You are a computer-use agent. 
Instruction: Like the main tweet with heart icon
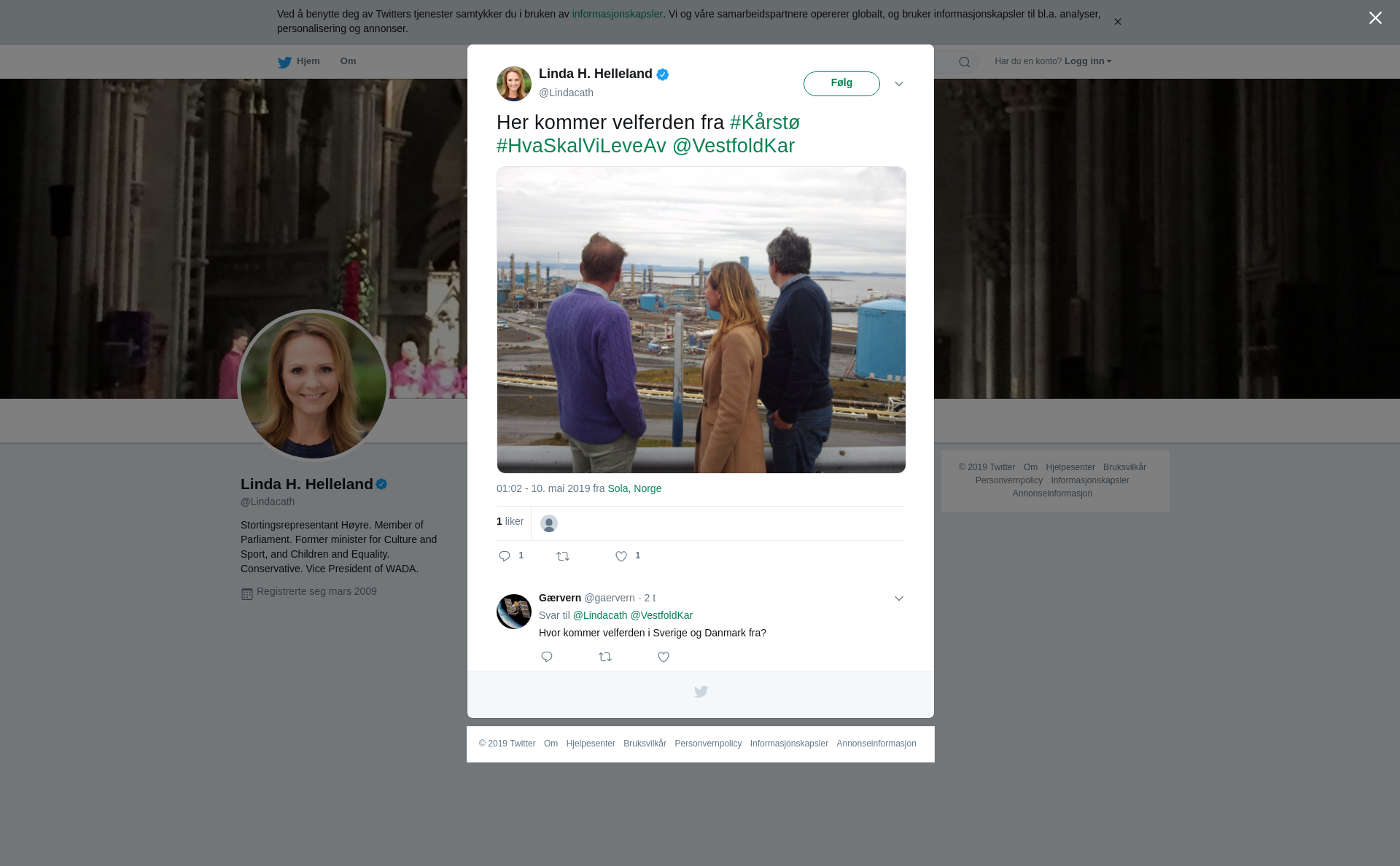click(x=621, y=556)
